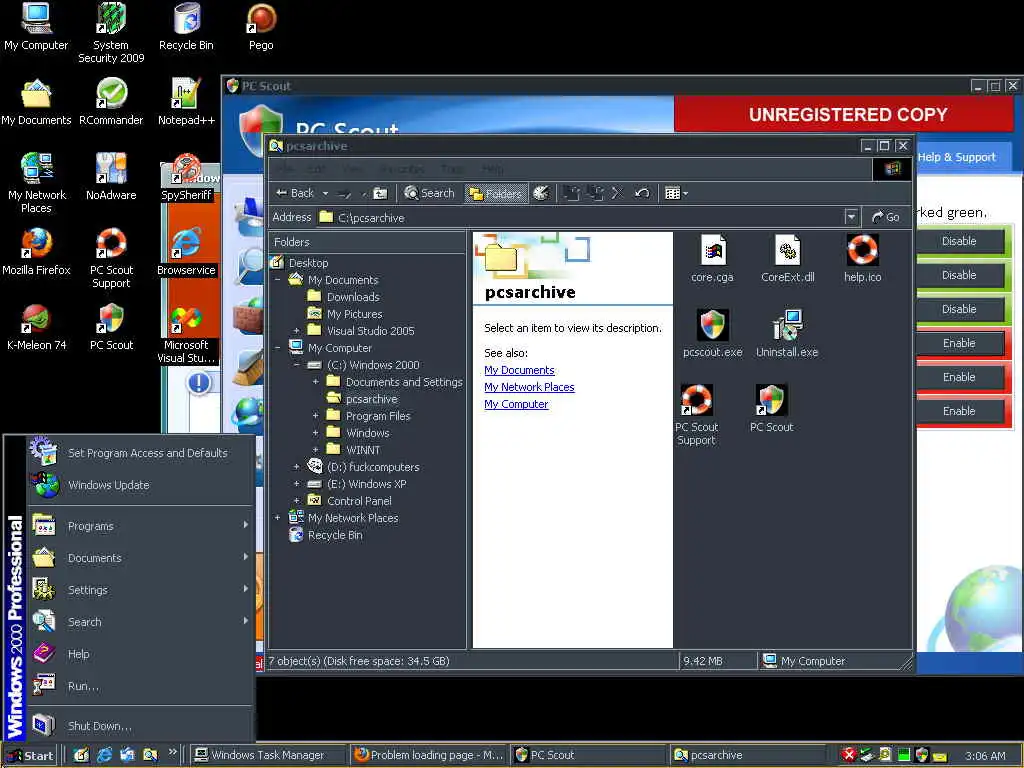This screenshot has height=768, width=1024.
Task: Click red X shield tray icon
Action: click(x=848, y=755)
